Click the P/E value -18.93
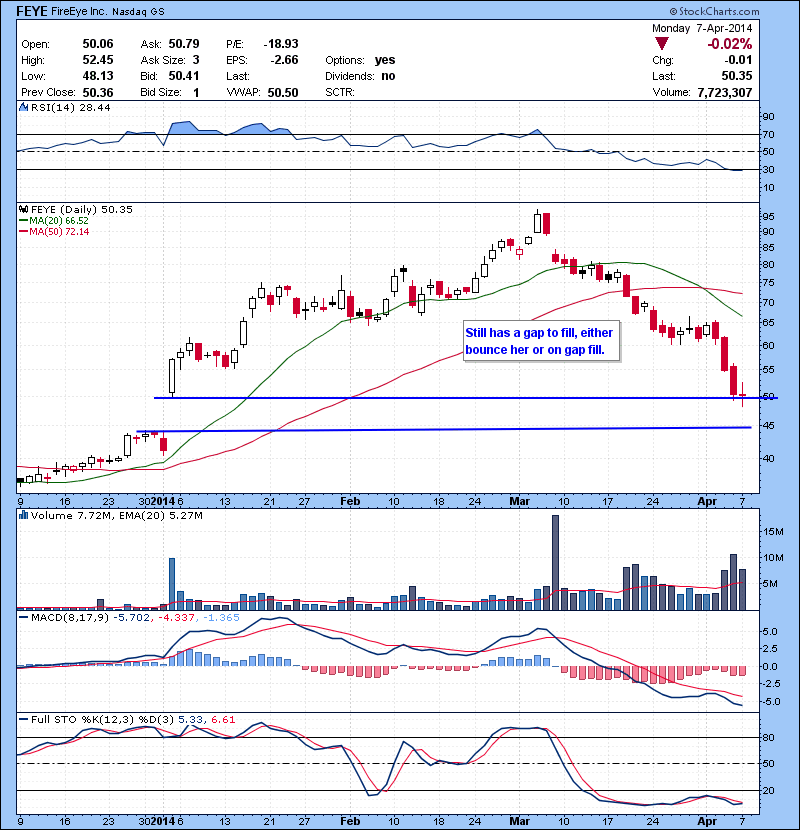800x830 pixels. point(281,44)
